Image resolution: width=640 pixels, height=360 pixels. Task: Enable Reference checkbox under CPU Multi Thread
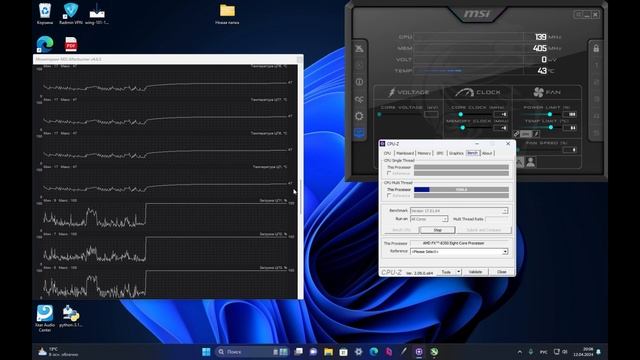(389, 196)
